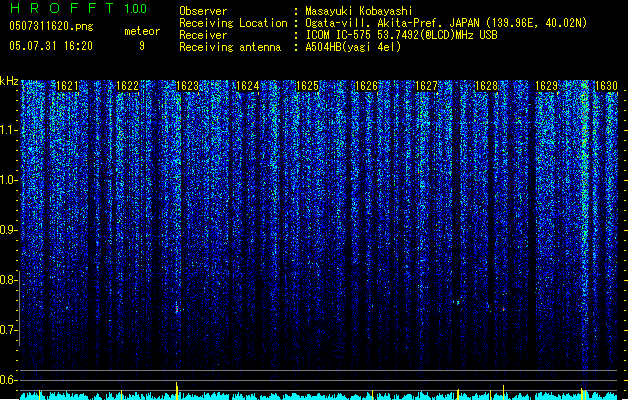Click the Receiver label

(203, 35)
